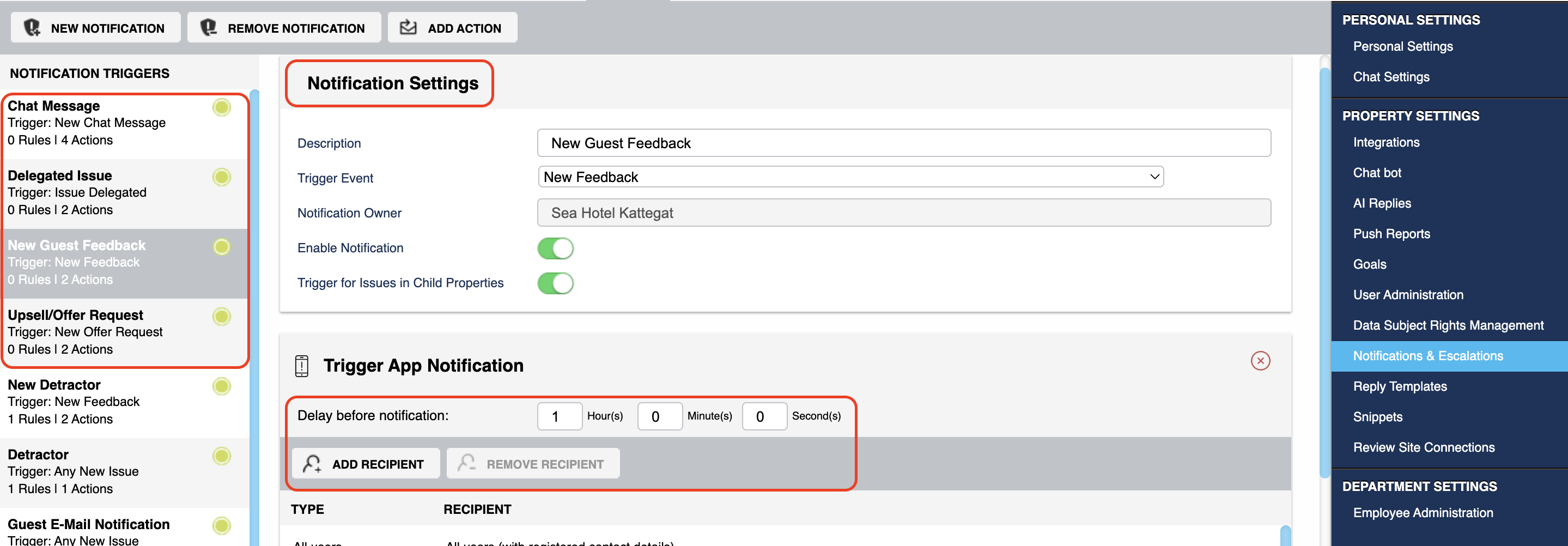The image size is (1568, 546).
Task: Select the Delegated Issue trigger
Action: 125,193
